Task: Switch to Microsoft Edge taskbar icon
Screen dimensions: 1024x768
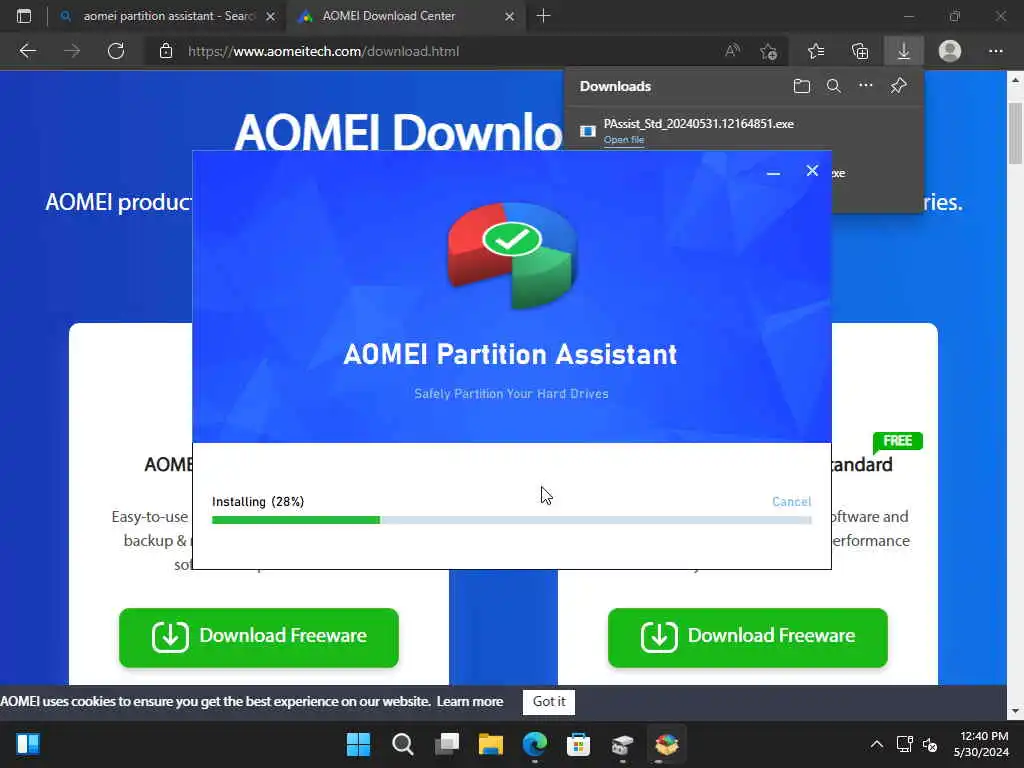Action: click(x=535, y=744)
